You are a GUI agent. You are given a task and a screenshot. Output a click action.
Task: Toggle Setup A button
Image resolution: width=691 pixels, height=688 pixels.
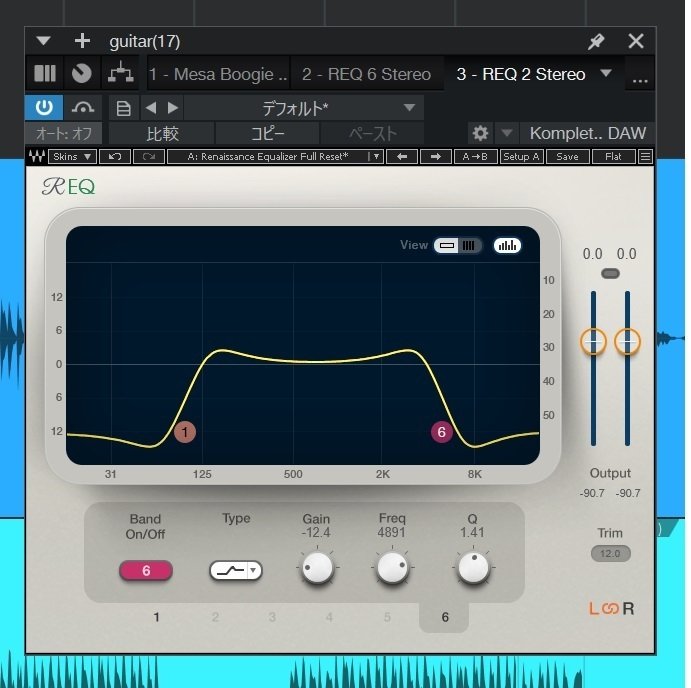pyautogui.click(x=521, y=156)
